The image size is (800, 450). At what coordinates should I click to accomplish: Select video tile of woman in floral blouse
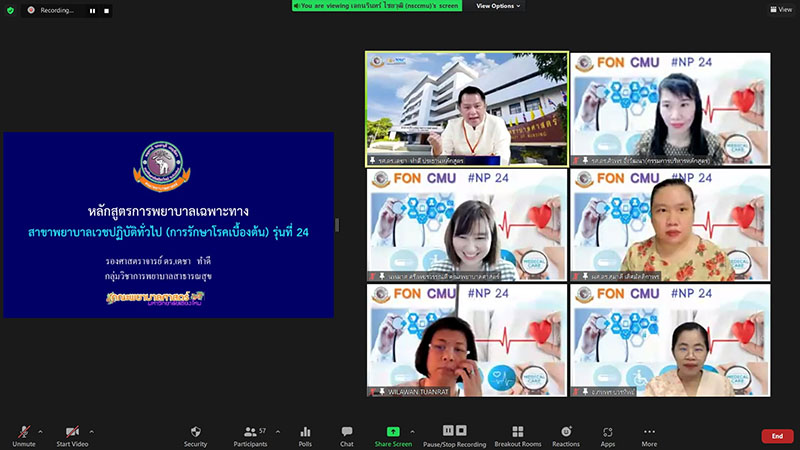[670, 225]
